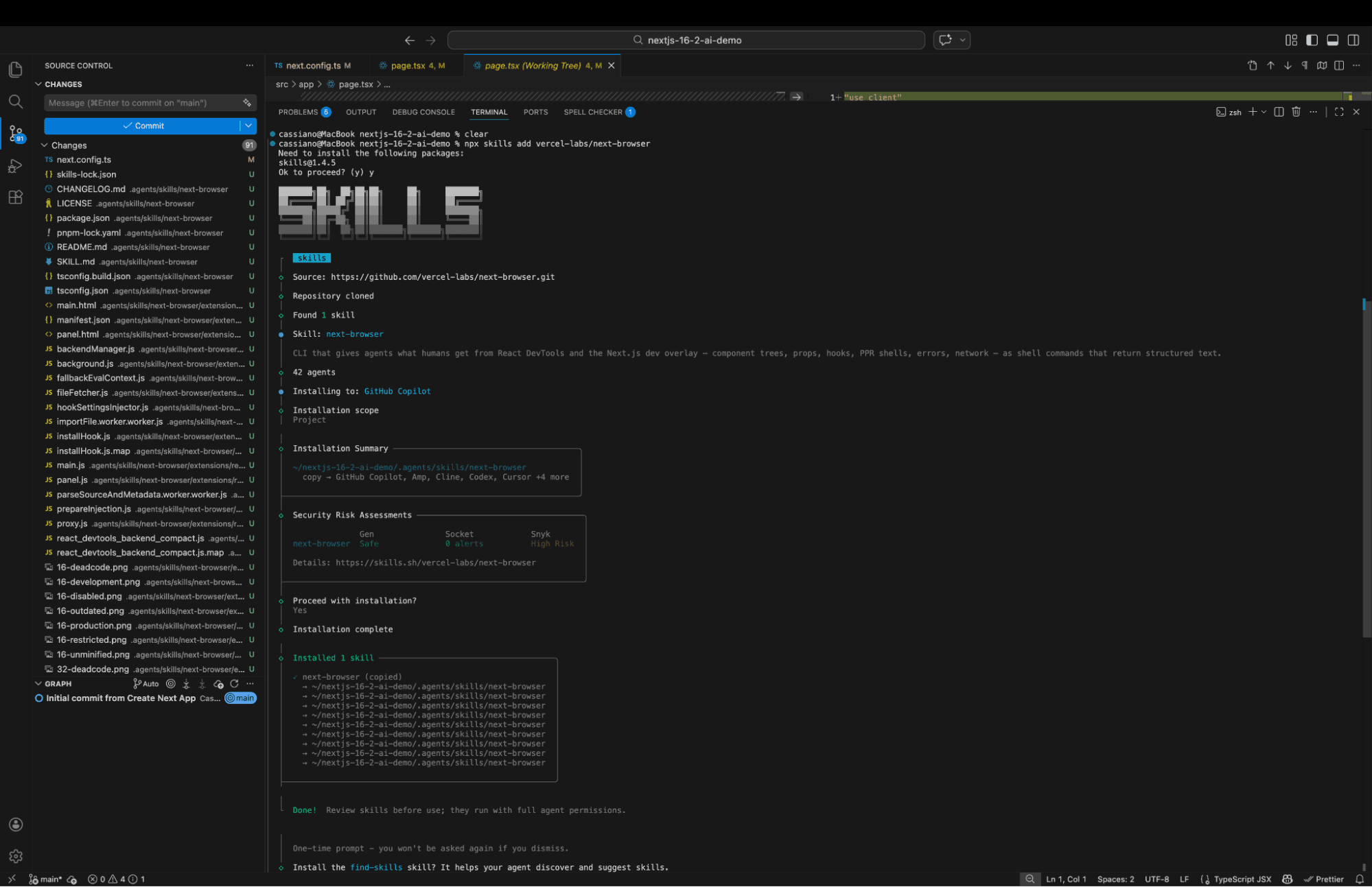Switch to the Problems panel tab
This screenshot has width=1372, height=887.
coord(298,112)
